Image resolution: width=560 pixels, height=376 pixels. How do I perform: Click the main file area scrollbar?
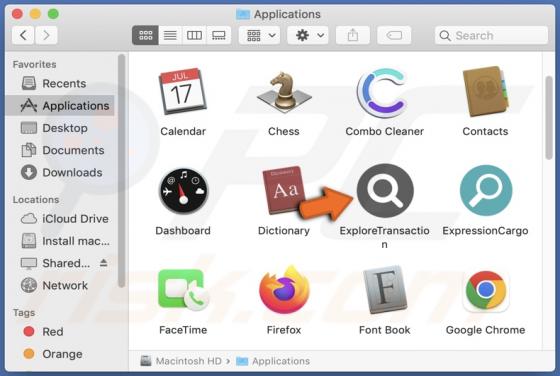[x=549, y=118]
